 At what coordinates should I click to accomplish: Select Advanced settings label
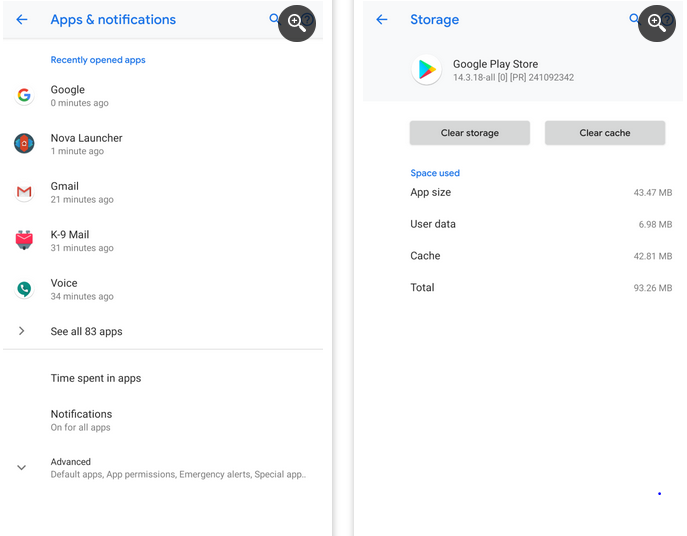pos(71,461)
